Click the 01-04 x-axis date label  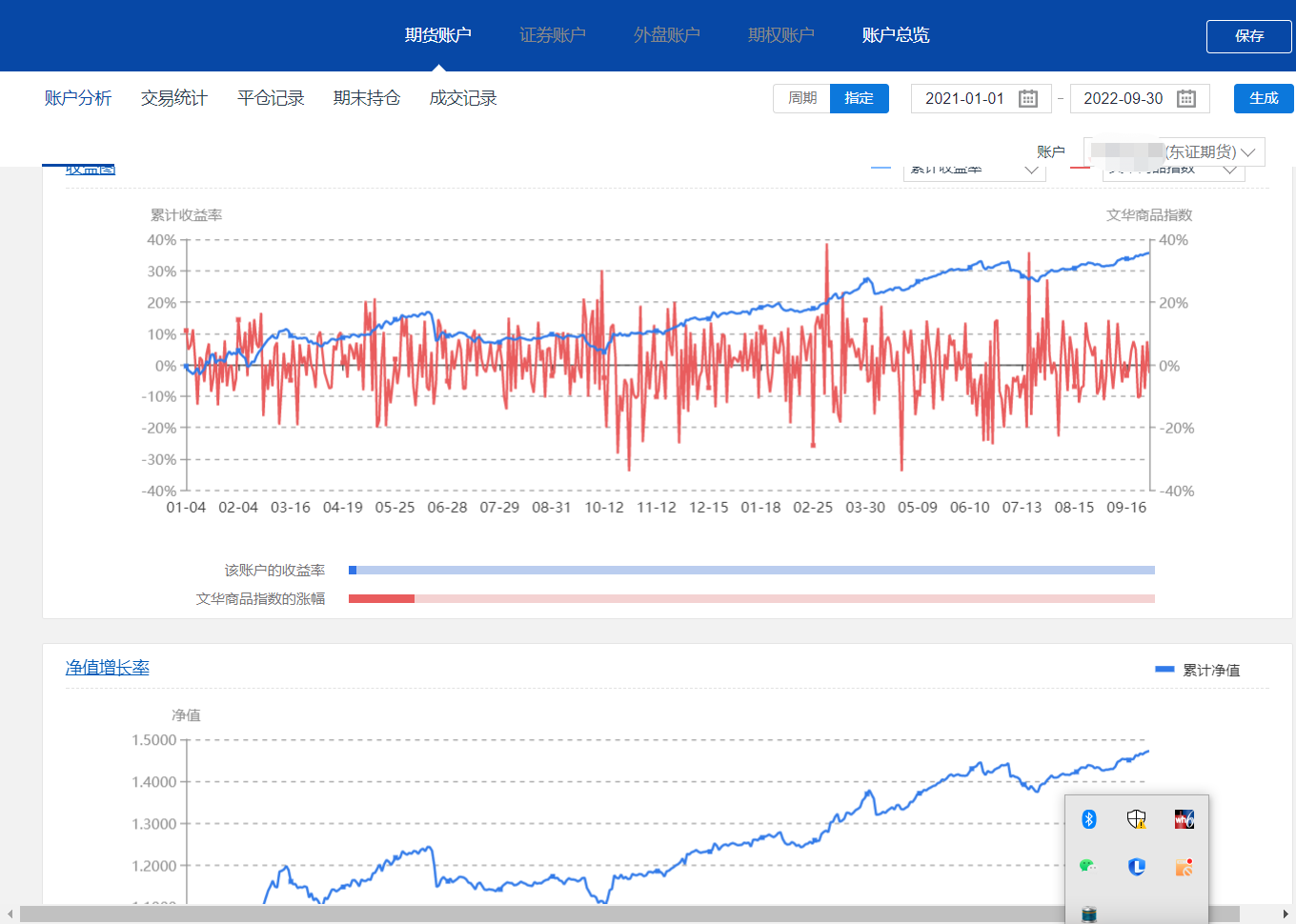coord(186,508)
